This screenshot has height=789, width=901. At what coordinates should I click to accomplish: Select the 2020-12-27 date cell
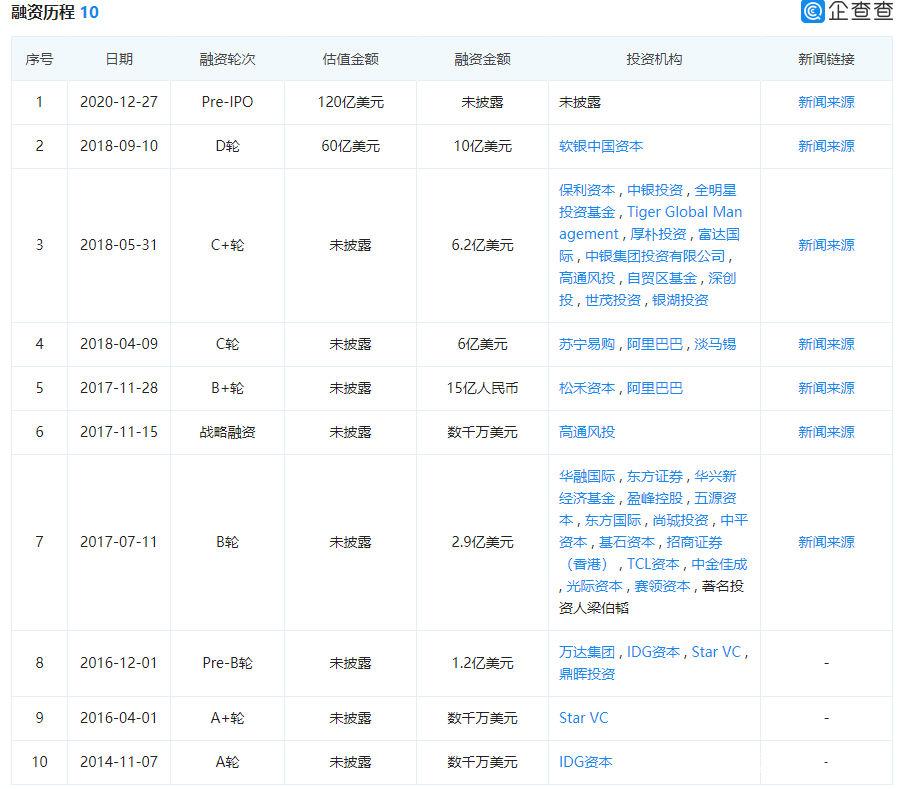click(118, 102)
